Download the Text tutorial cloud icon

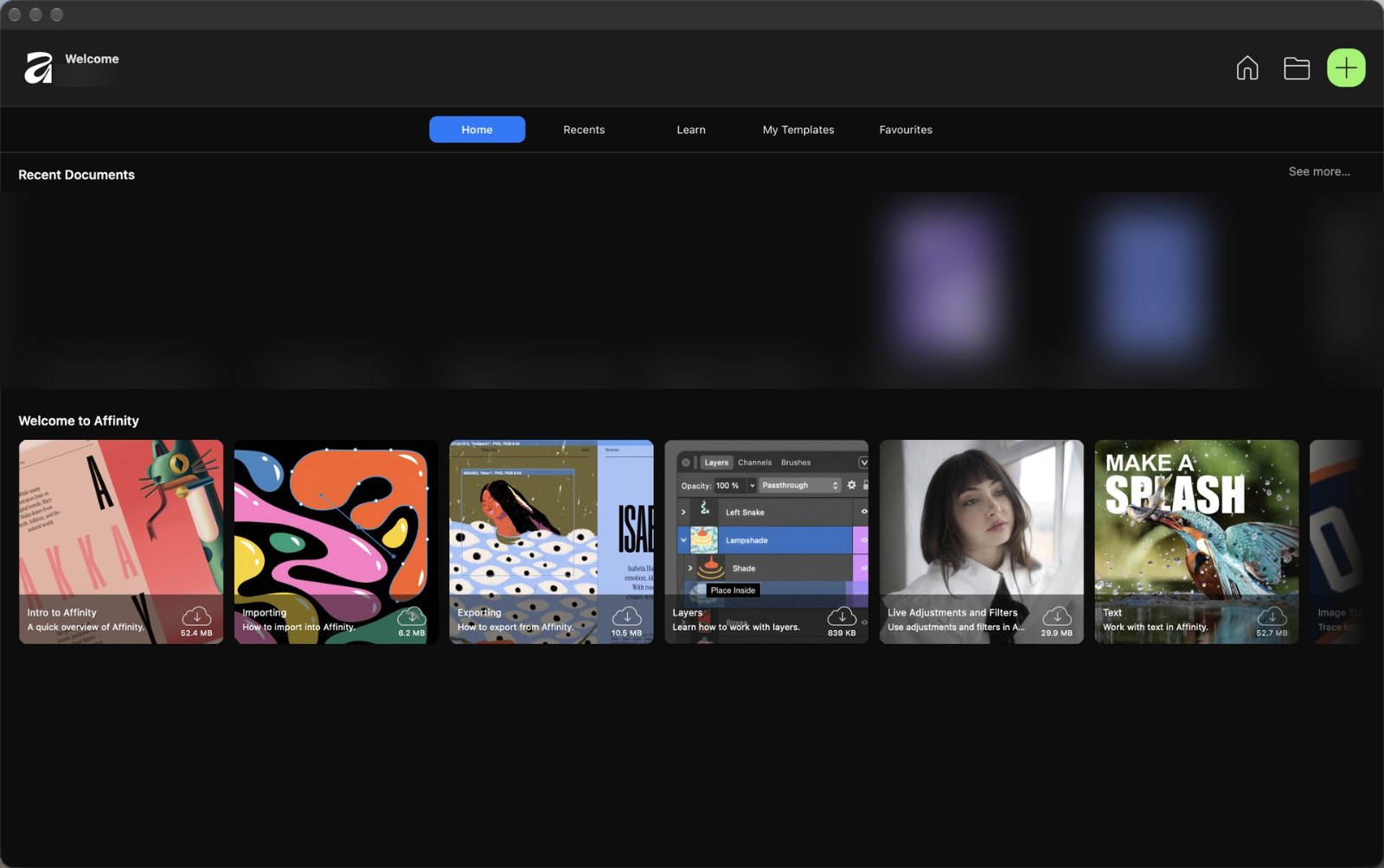click(1272, 616)
